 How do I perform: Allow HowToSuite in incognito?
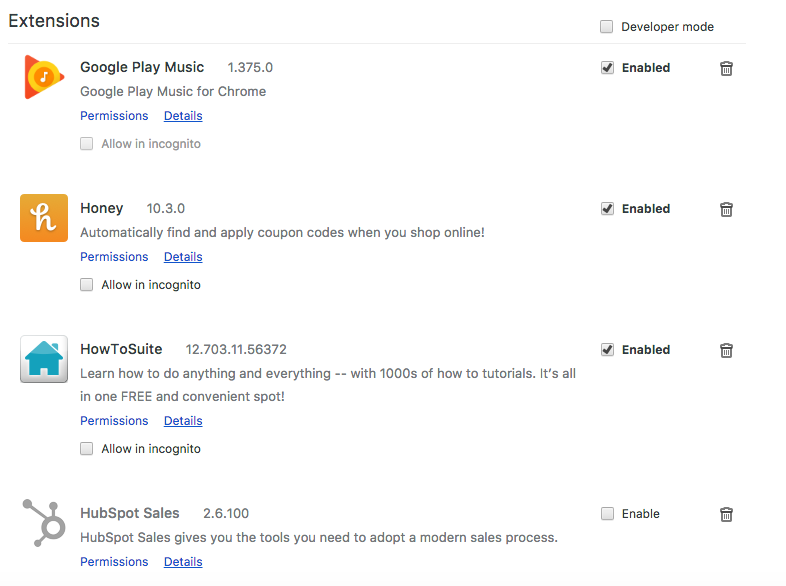[x=87, y=449]
